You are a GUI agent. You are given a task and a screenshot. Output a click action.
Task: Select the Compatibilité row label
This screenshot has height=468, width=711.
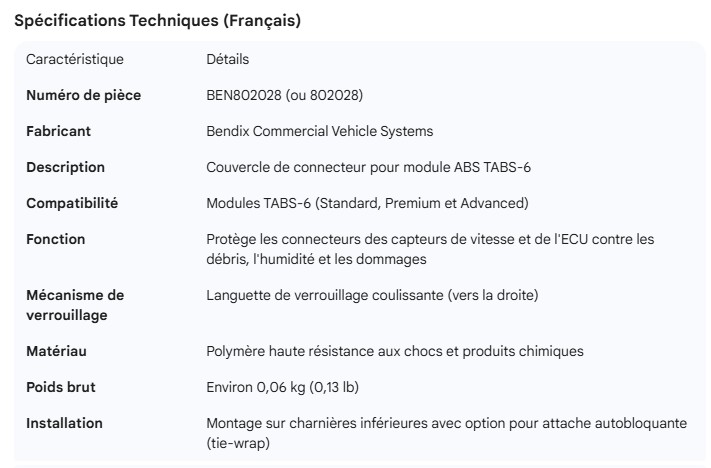(72, 203)
